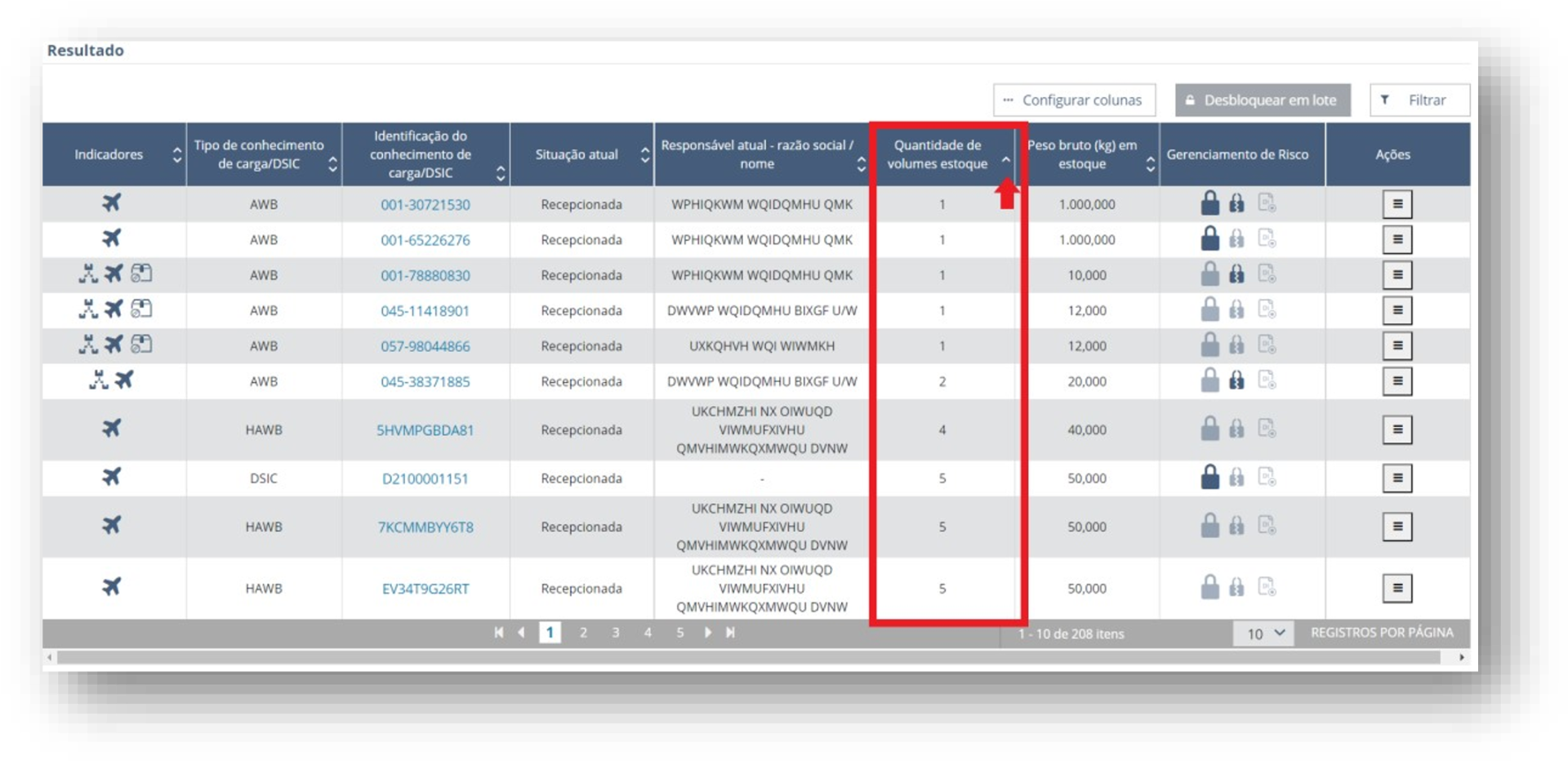Click double-lock icon for 045-38371885
Screen dimensions: 1568x761
pos(1237,380)
